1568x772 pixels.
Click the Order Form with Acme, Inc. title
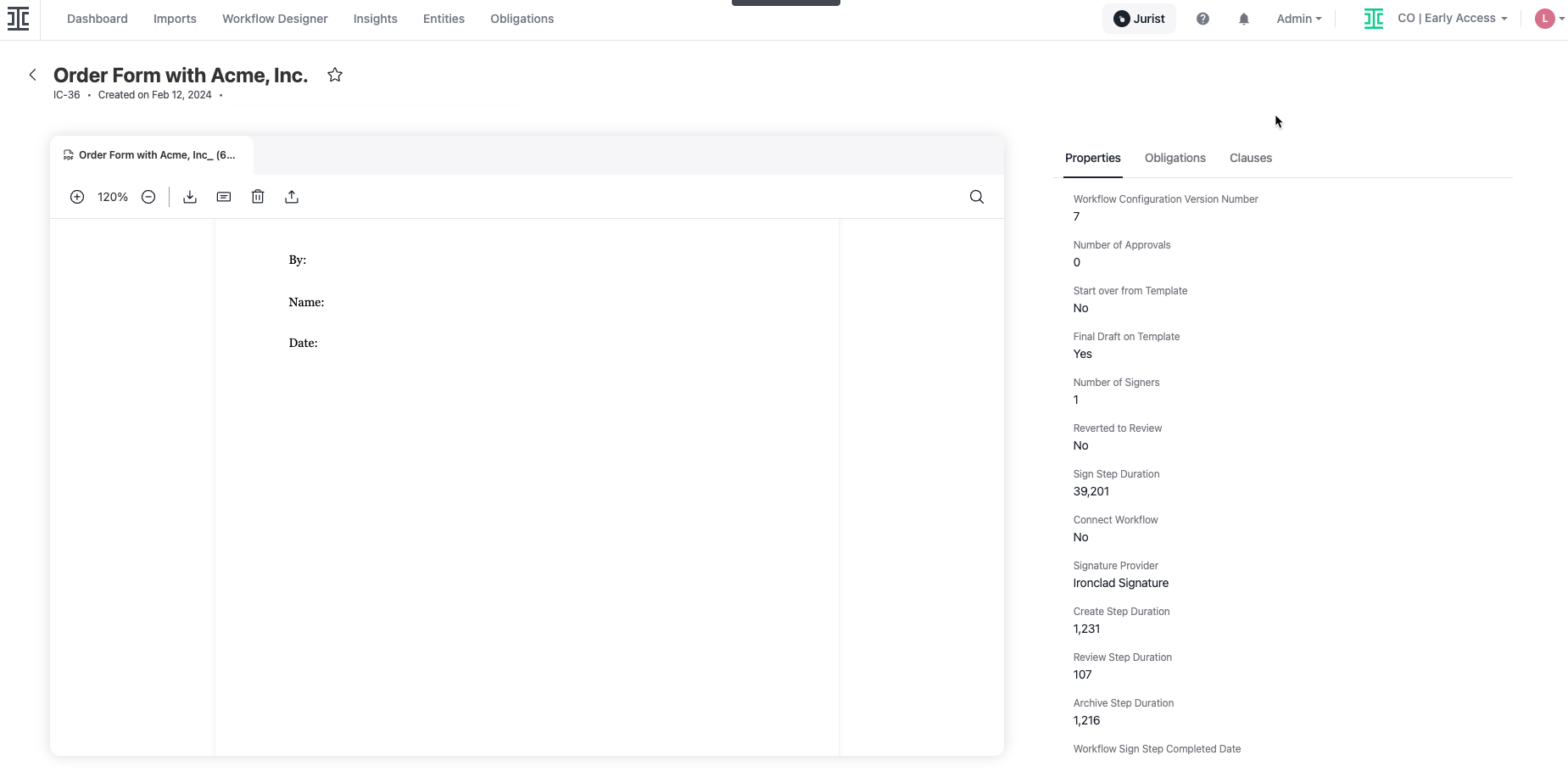click(181, 76)
